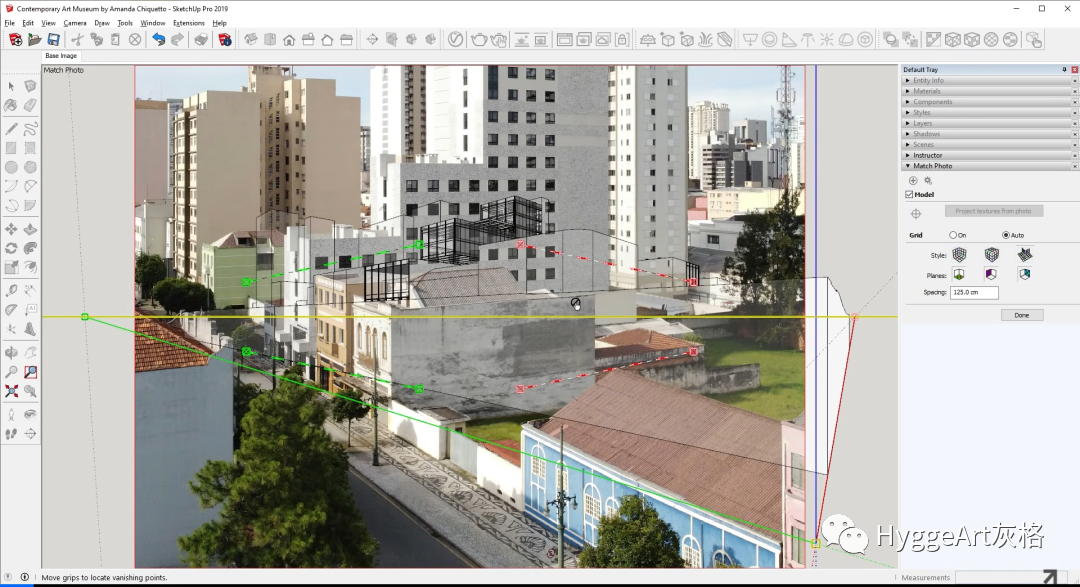Expand the Styles panel
Screen dimensions: 1080x587
point(990,112)
